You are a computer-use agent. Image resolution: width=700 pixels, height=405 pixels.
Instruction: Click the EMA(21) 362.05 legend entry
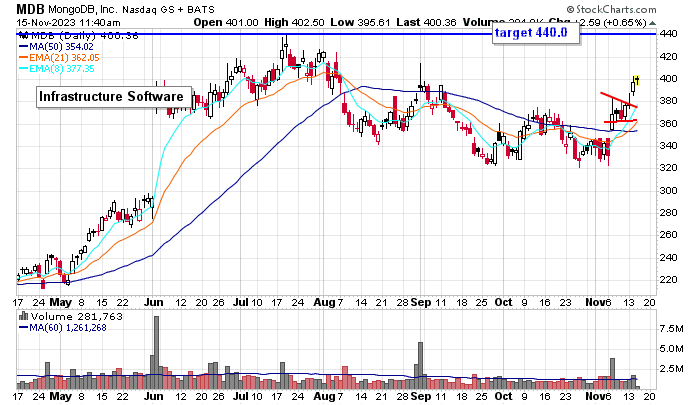(59, 58)
